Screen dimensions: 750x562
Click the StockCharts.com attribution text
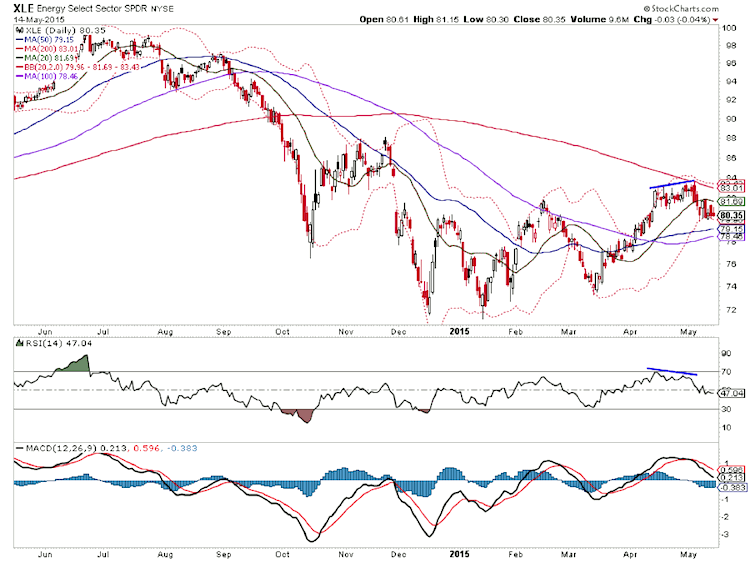coord(681,8)
